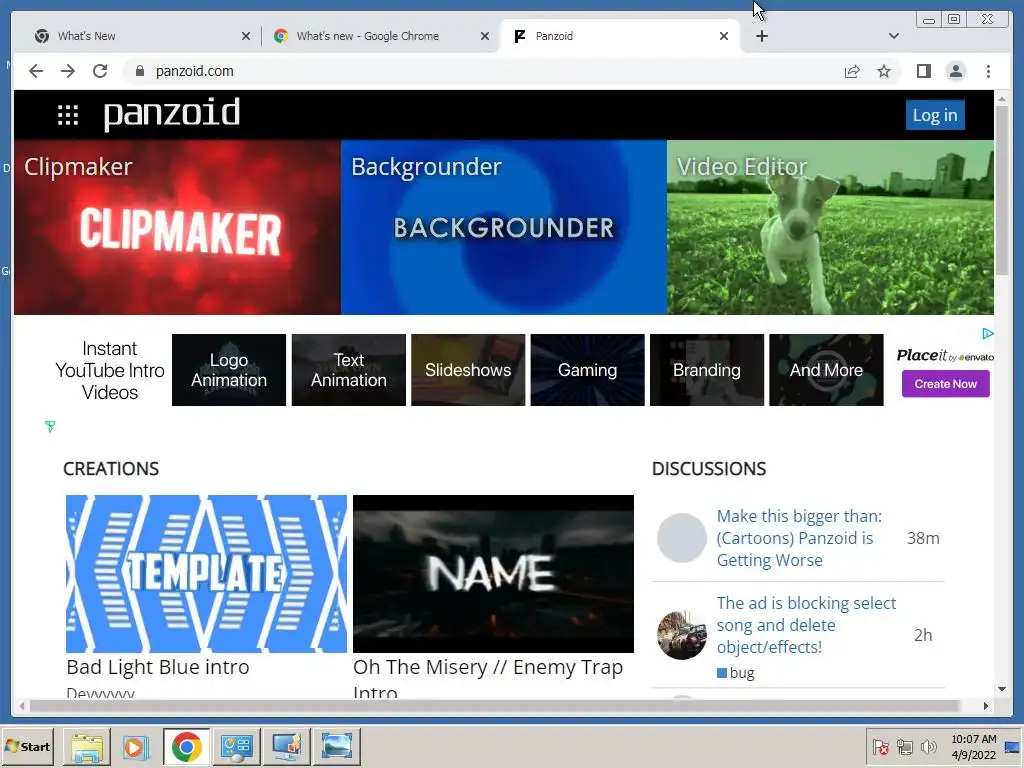Click horizontal scrollbar right arrow
The height and width of the screenshot is (768, 1024).
coord(985,705)
